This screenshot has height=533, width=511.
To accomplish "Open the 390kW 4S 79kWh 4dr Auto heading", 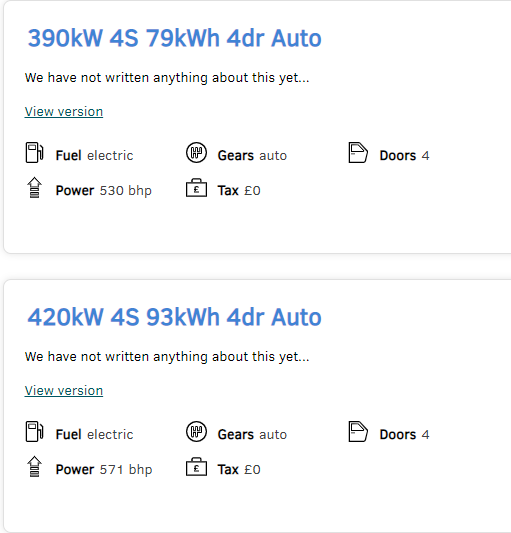I will [174, 38].
